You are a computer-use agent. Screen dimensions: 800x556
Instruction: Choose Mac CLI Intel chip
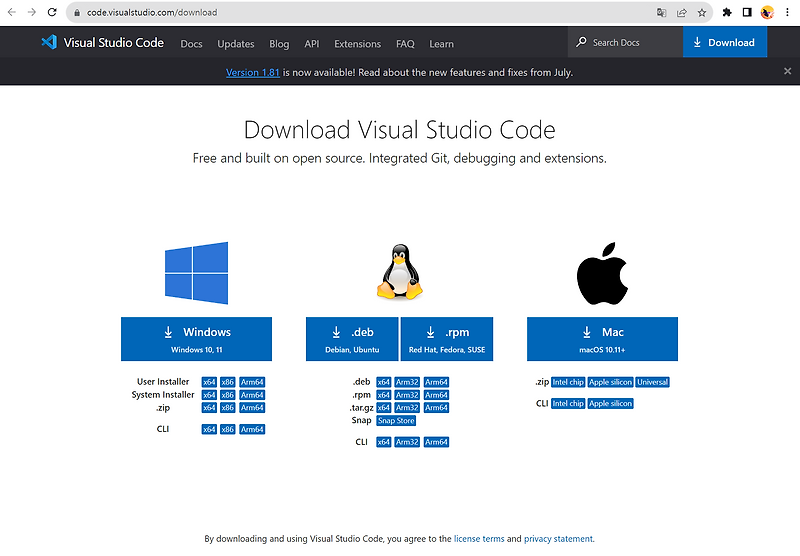click(568, 403)
